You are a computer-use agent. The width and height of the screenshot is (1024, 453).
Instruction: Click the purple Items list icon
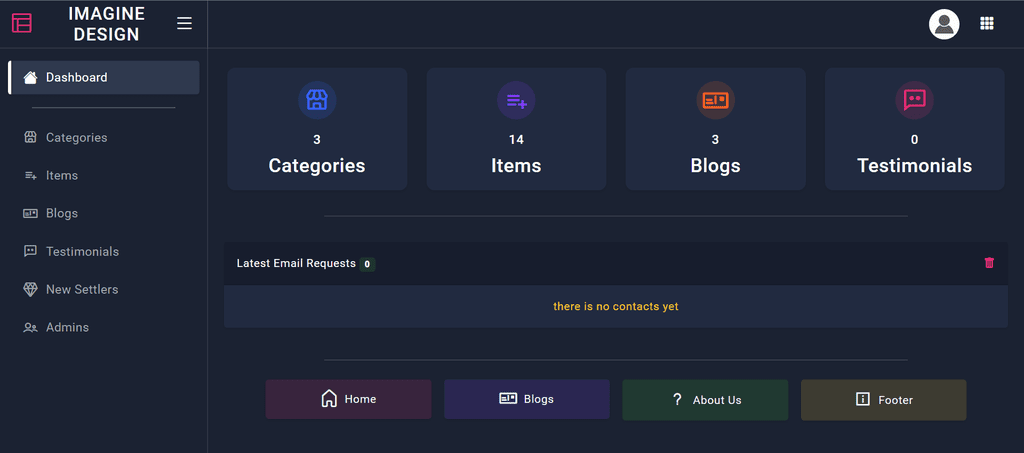[517, 101]
